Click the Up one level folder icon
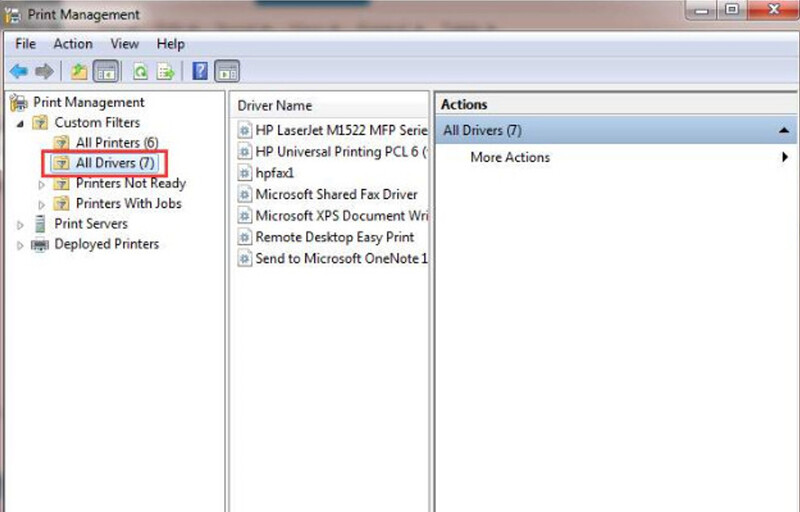This screenshot has height=512, width=800. point(79,71)
